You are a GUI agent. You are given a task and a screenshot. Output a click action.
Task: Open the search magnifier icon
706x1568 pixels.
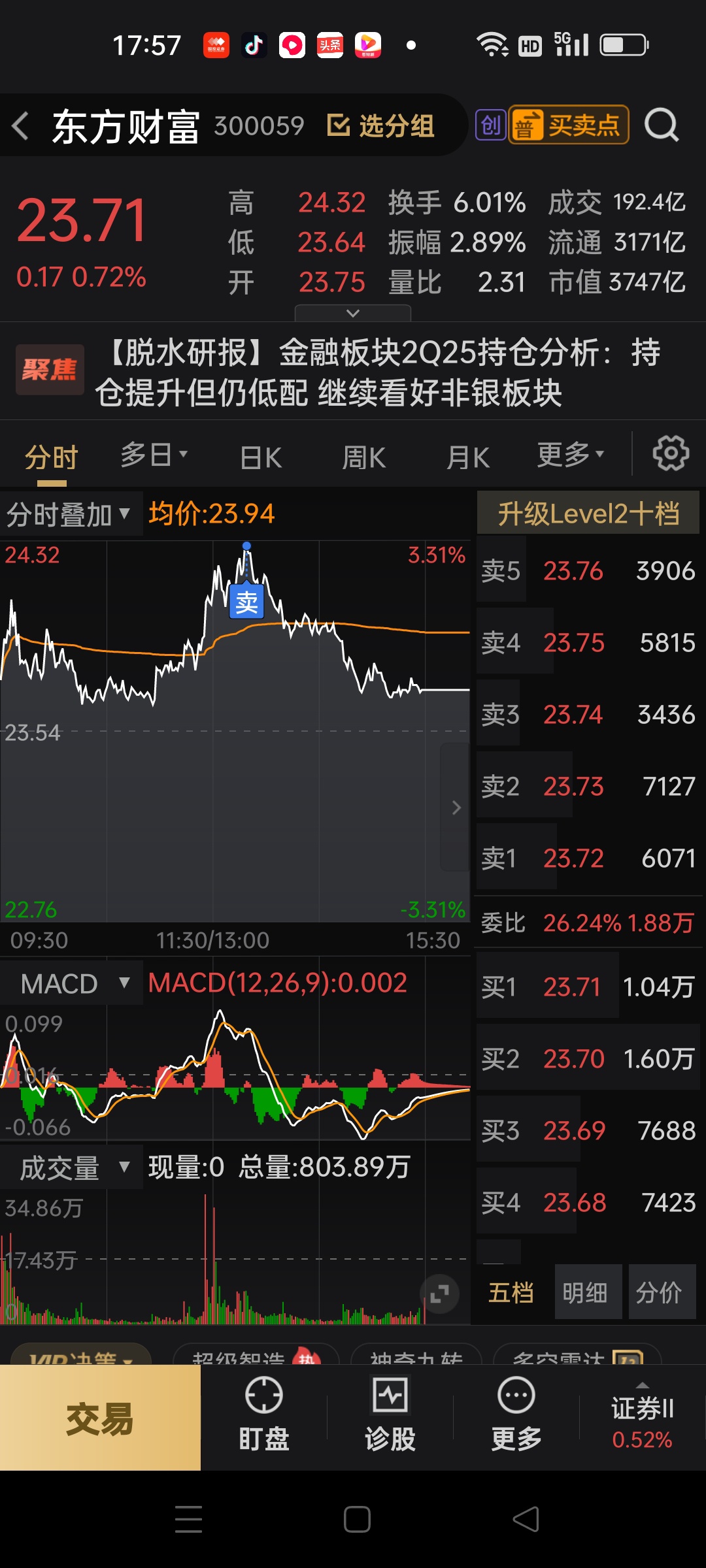(662, 125)
